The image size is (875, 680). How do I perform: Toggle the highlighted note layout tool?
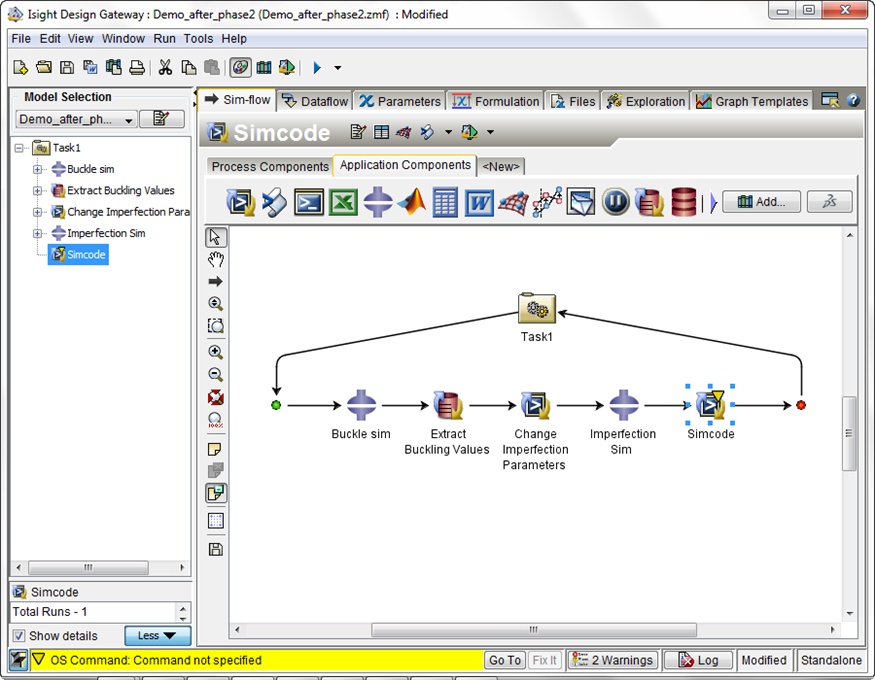click(215, 493)
